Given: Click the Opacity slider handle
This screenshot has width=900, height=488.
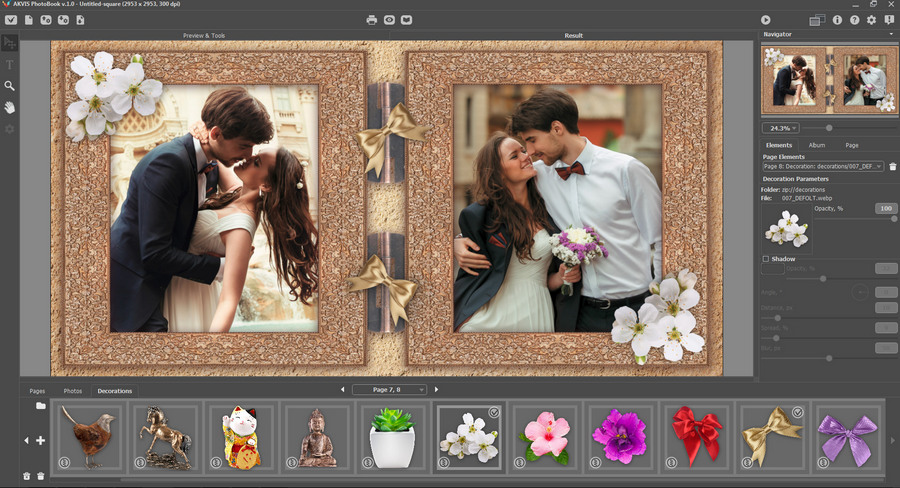Looking at the screenshot, I should pos(894,219).
